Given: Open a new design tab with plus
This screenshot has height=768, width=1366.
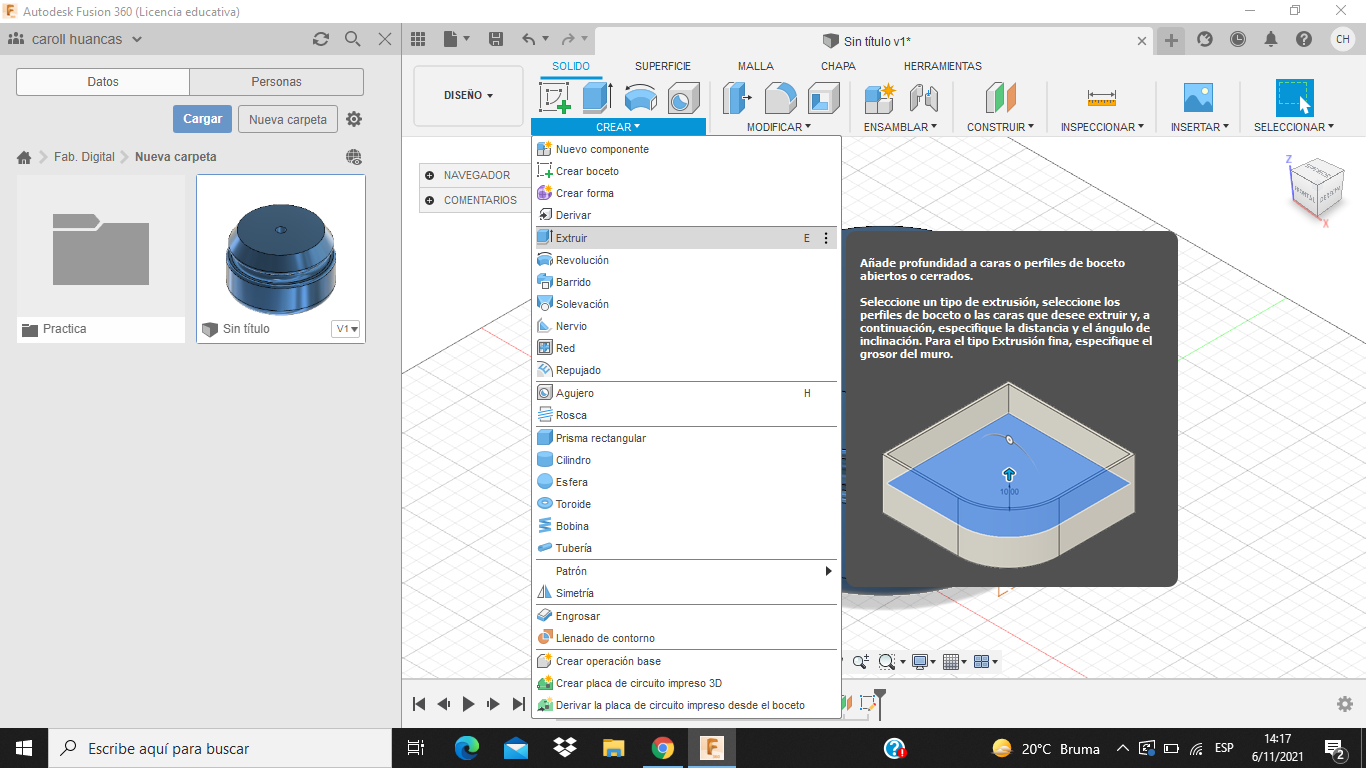Looking at the screenshot, I should 1171,40.
